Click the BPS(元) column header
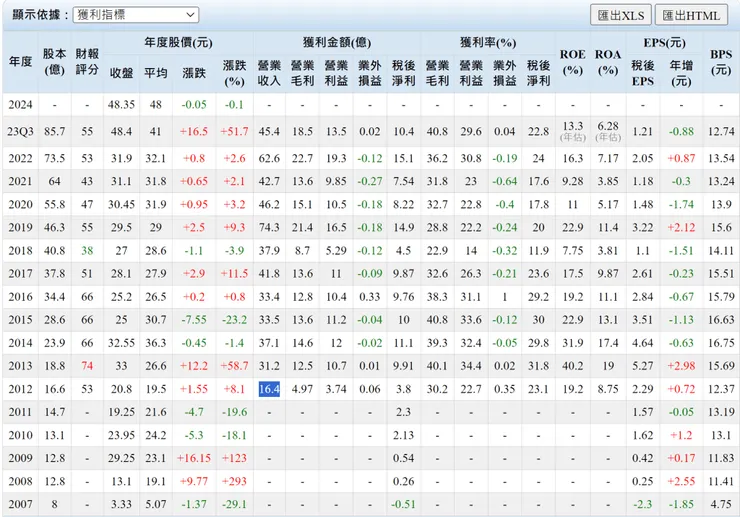This screenshot has width=740, height=517. click(721, 62)
